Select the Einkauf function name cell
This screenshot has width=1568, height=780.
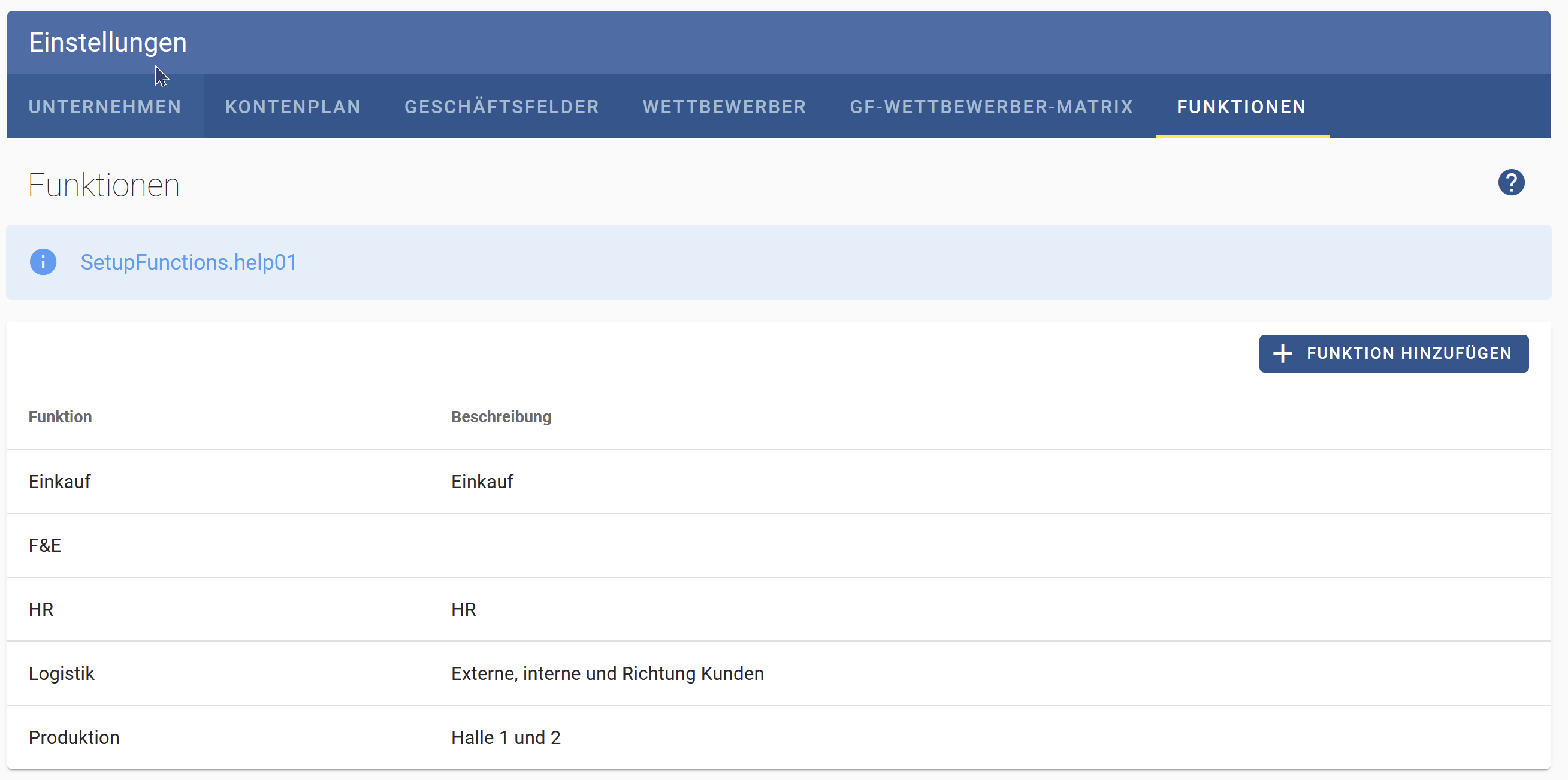(x=60, y=482)
